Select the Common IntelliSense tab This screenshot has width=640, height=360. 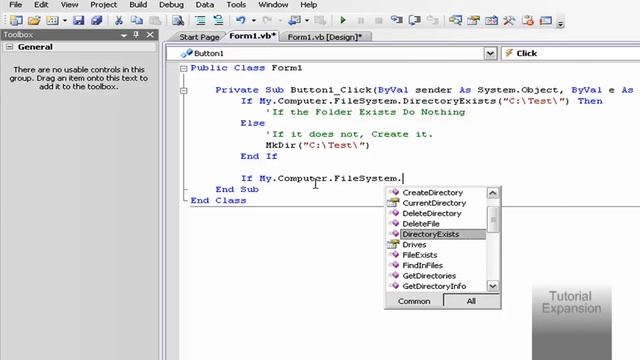[414, 301]
